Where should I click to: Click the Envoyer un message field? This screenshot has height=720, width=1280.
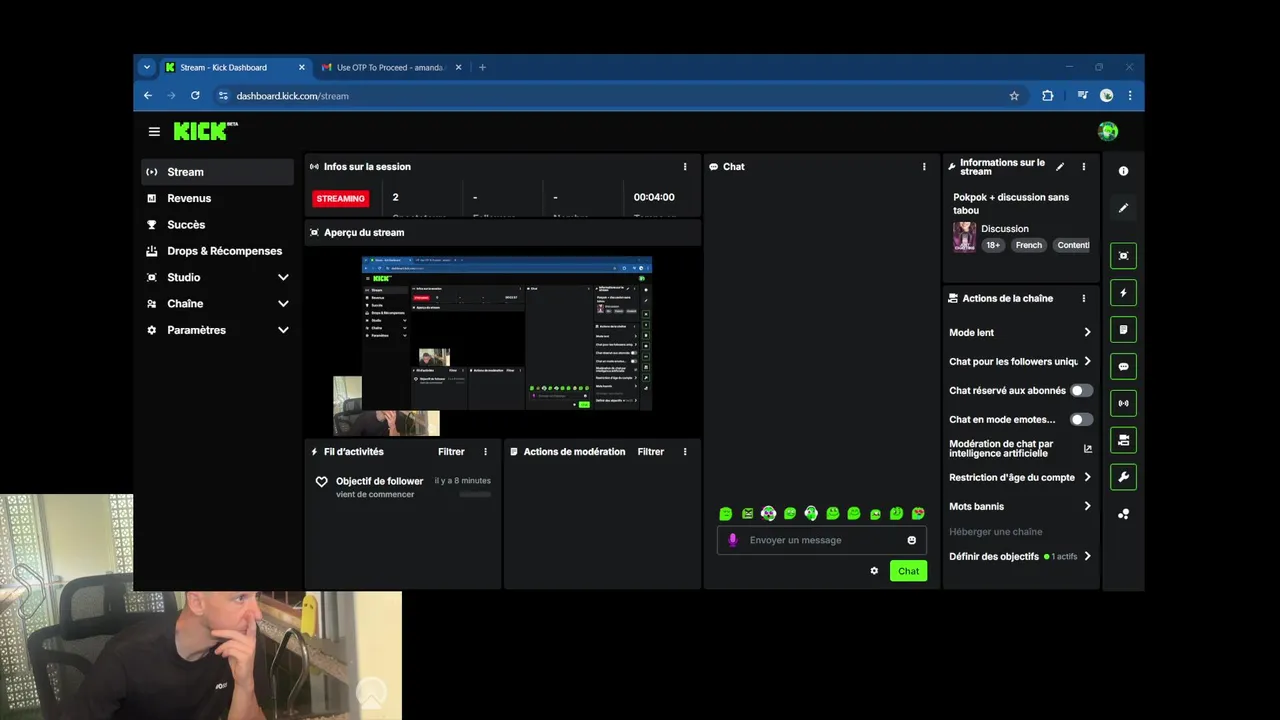click(822, 540)
